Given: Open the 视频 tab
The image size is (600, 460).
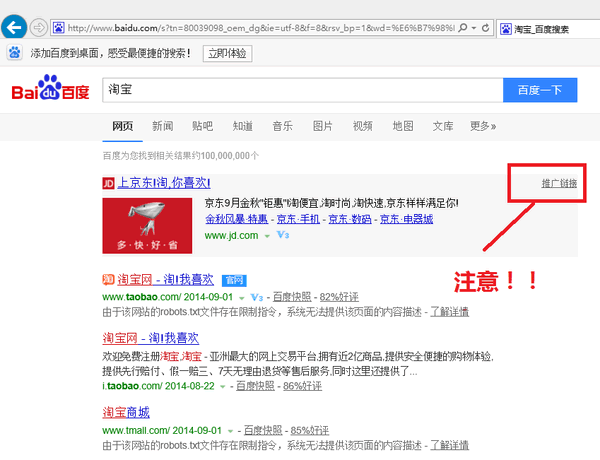Looking at the screenshot, I should tap(363, 126).
